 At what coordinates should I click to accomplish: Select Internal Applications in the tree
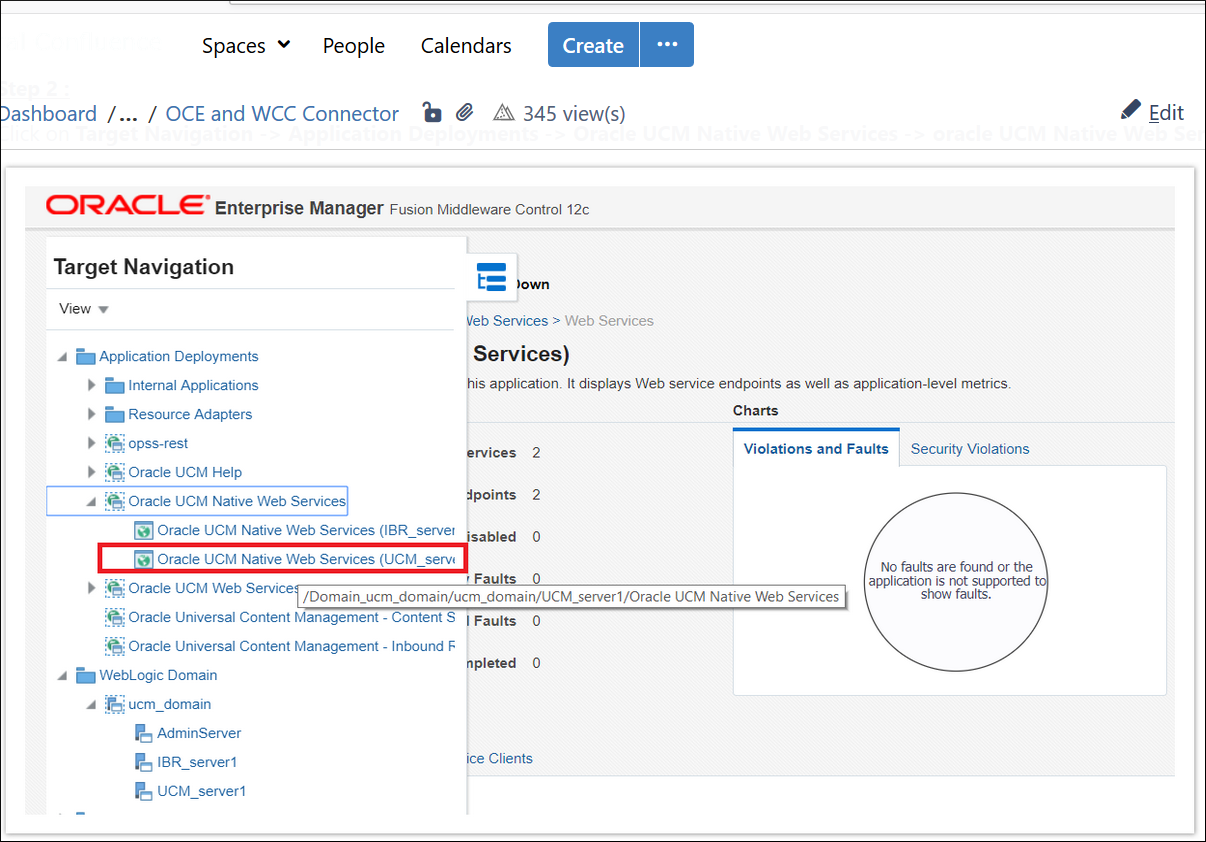click(193, 386)
